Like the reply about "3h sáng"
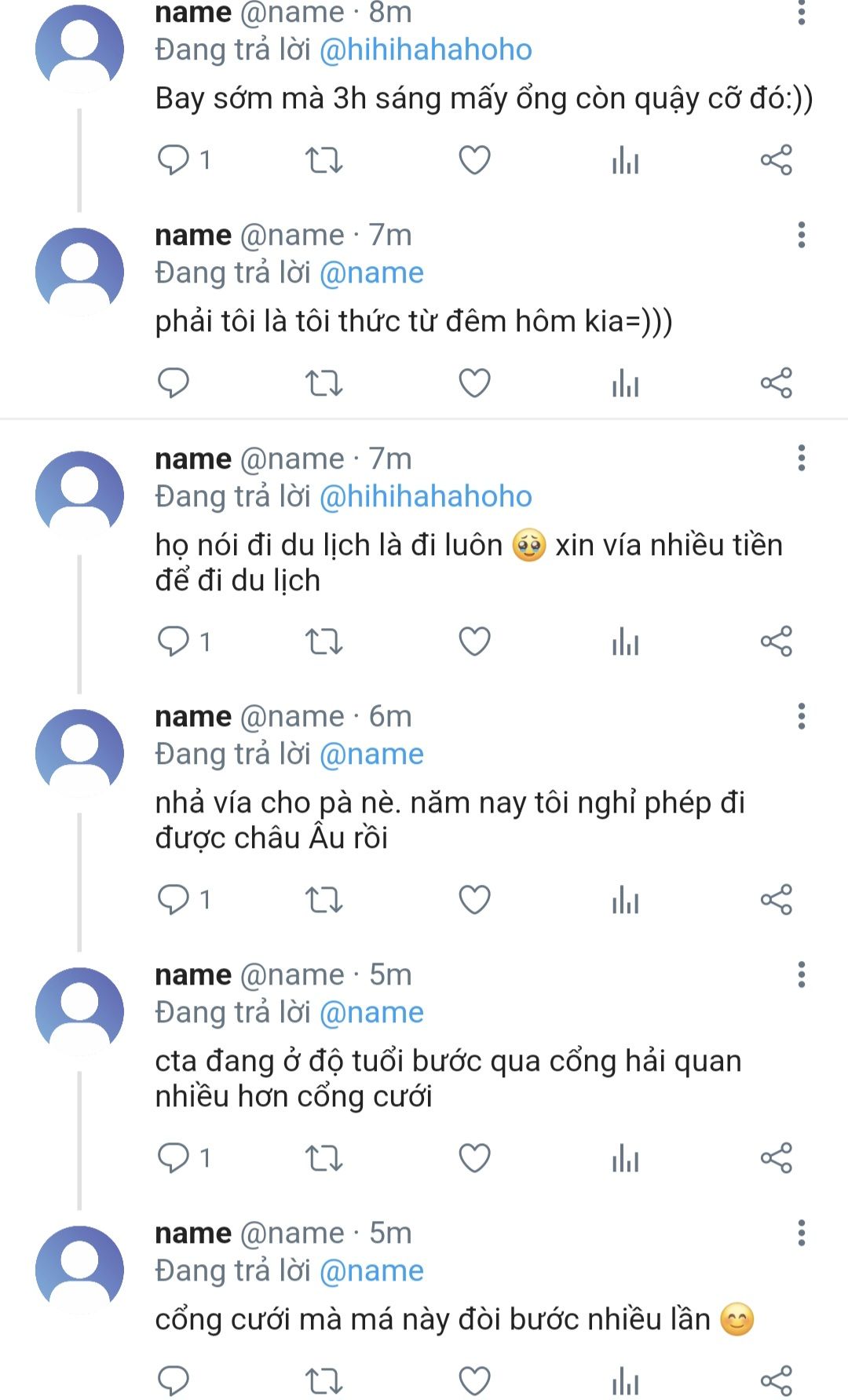Image resolution: width=848 pixels, height=1400 pixels. pyautogui.click(x=474, y=160)
